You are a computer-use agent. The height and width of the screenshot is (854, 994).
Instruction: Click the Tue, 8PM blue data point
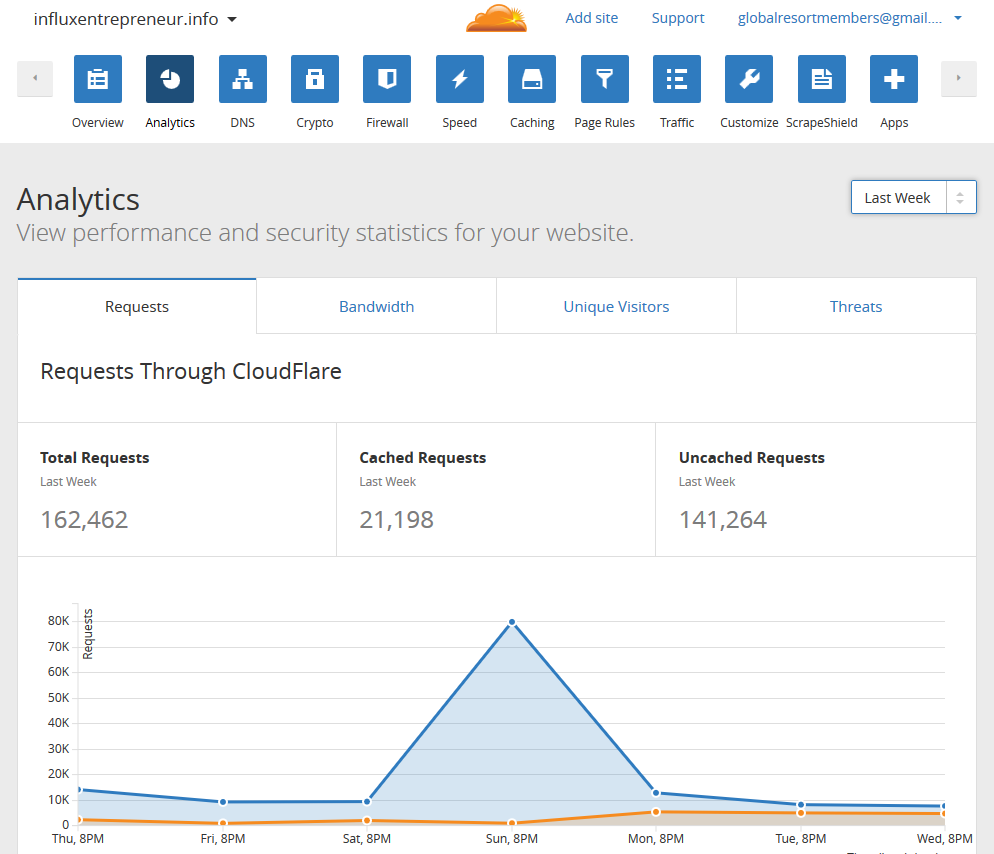[x=801, y=805]
